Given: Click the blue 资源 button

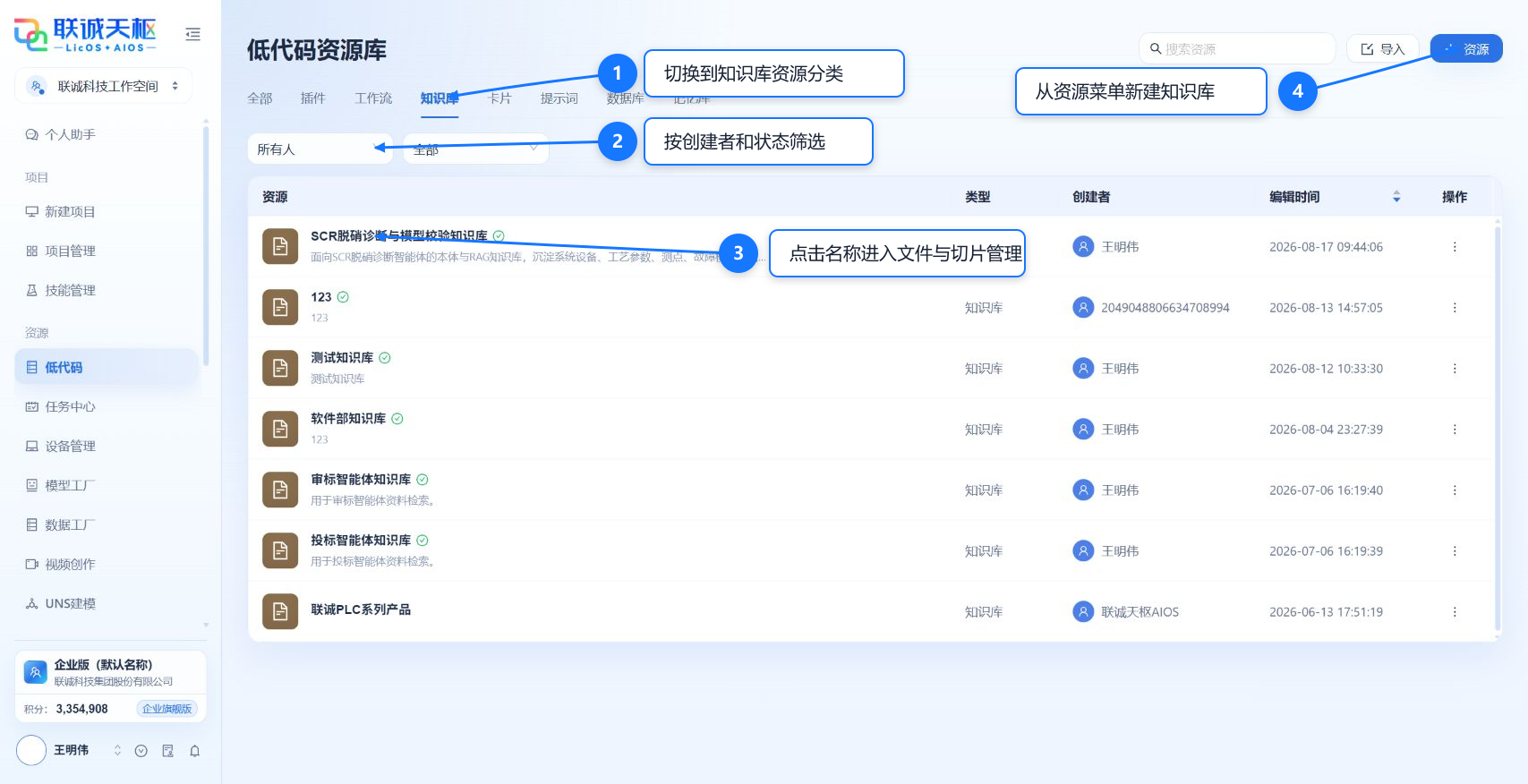Looking at the screenshot, I should tap(1466, 49).
